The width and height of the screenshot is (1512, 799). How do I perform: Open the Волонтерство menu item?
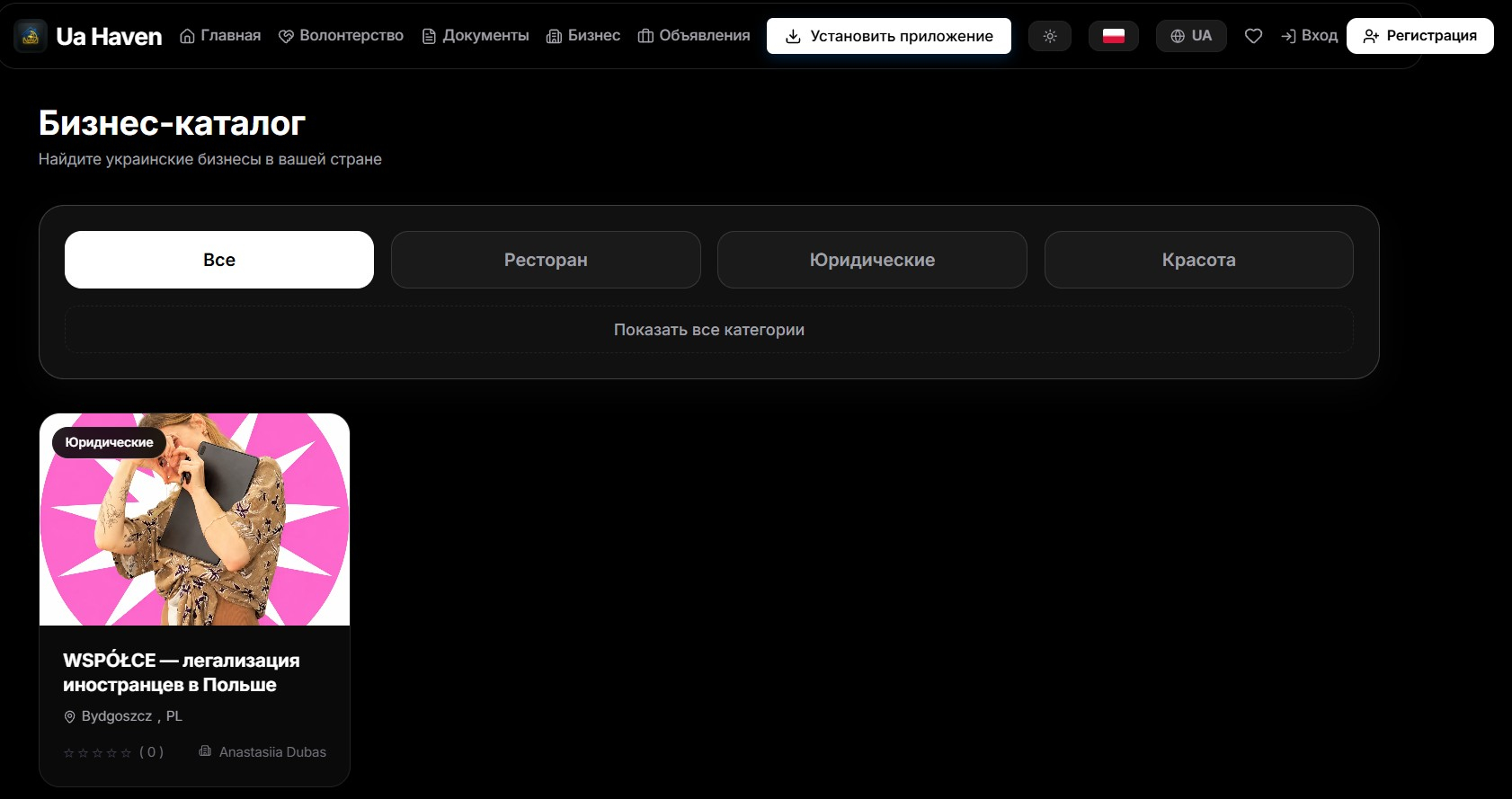(x=341, y=36)
